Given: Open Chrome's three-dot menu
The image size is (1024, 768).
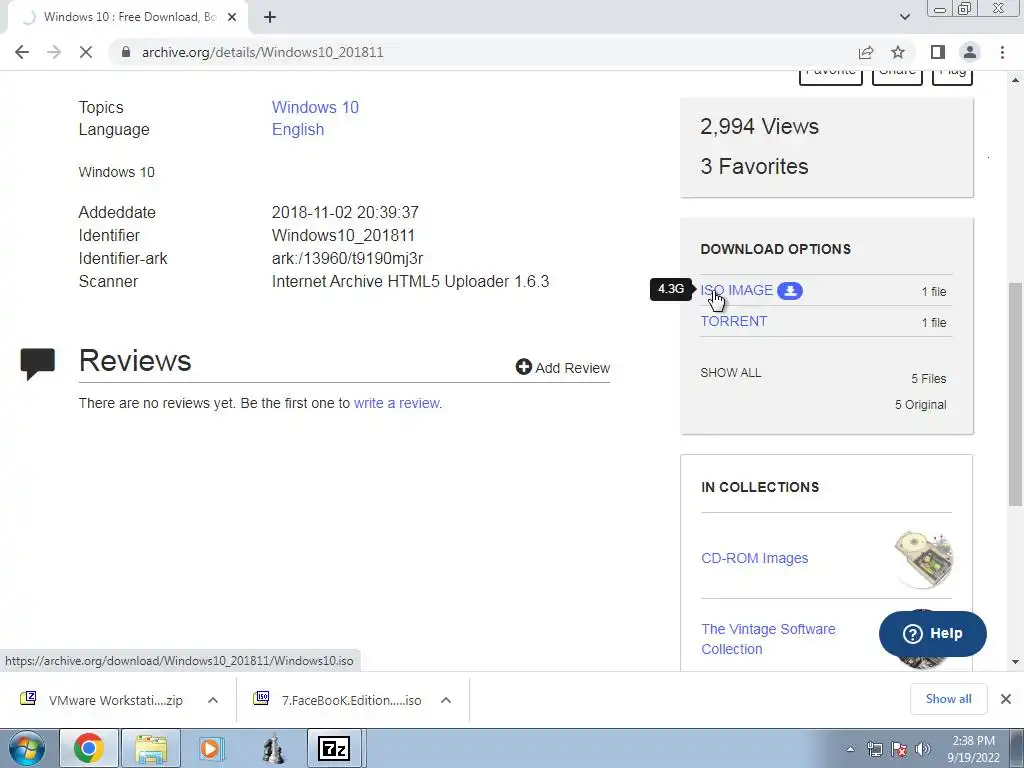Looking at the screenshot, I should pos(1002,52).
